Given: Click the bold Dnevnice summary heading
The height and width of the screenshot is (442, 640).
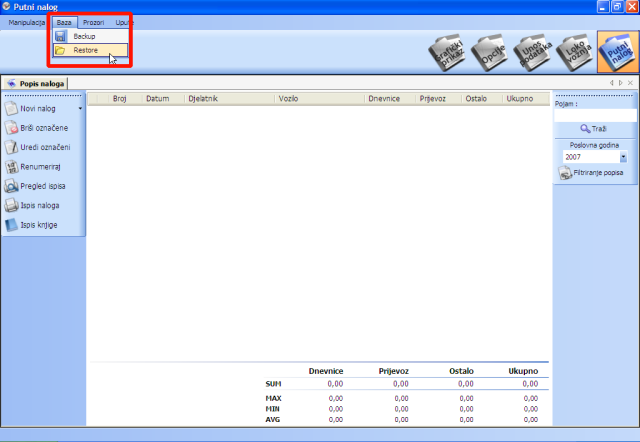Looking at the screenshot, I should pos(326,371).
